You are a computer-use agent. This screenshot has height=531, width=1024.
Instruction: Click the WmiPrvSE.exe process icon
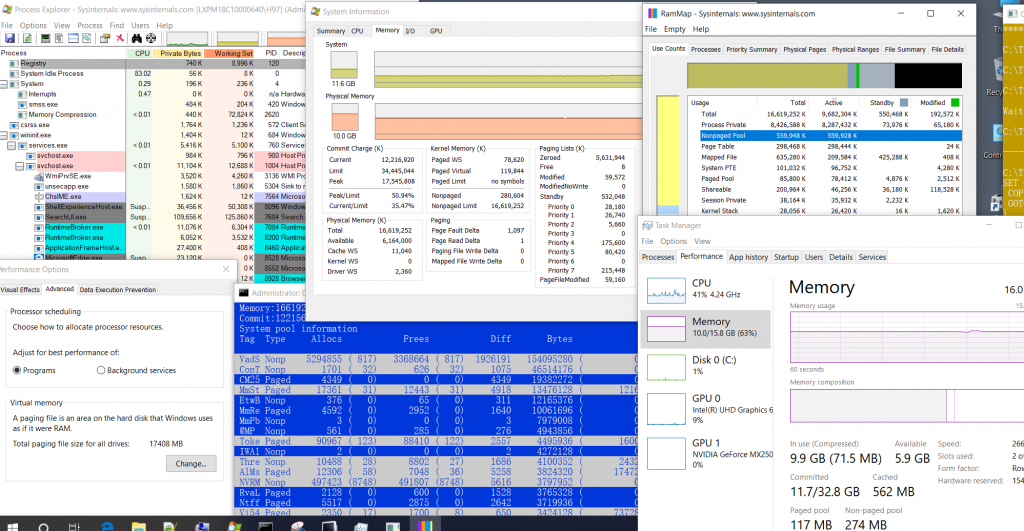39,176
